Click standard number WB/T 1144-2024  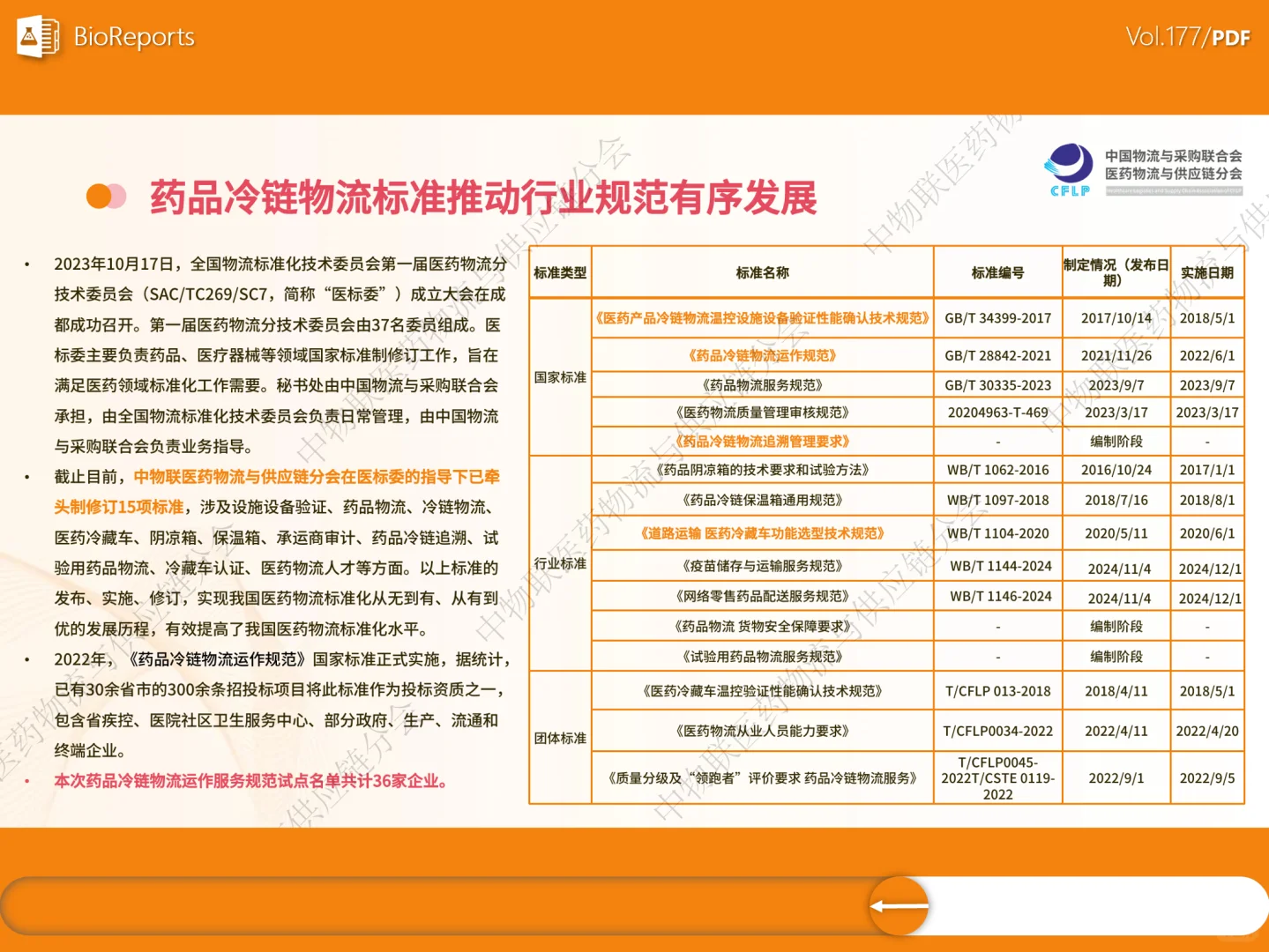[x=1001, y=566]
